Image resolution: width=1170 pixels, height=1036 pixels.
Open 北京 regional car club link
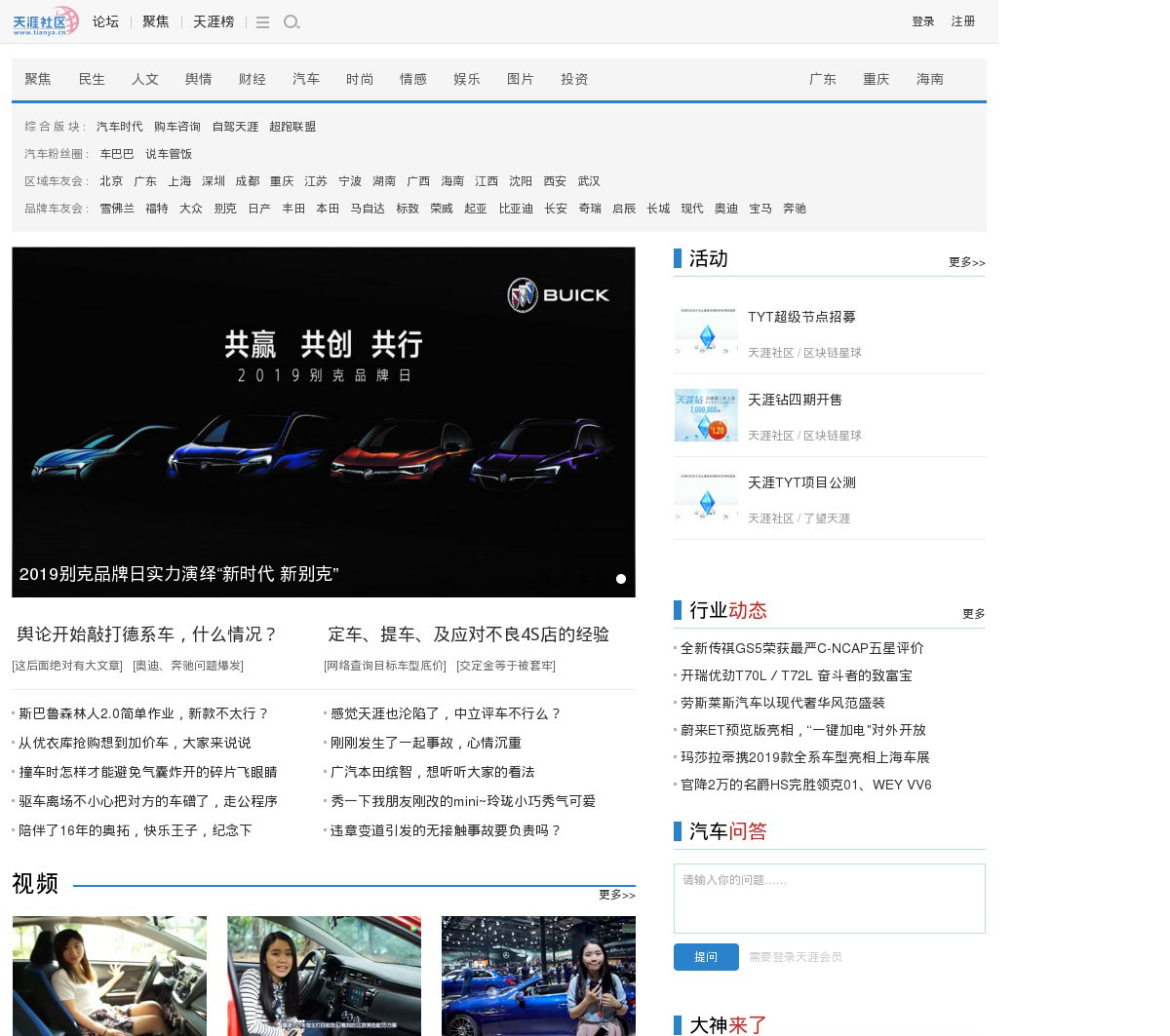coord(111,181)
